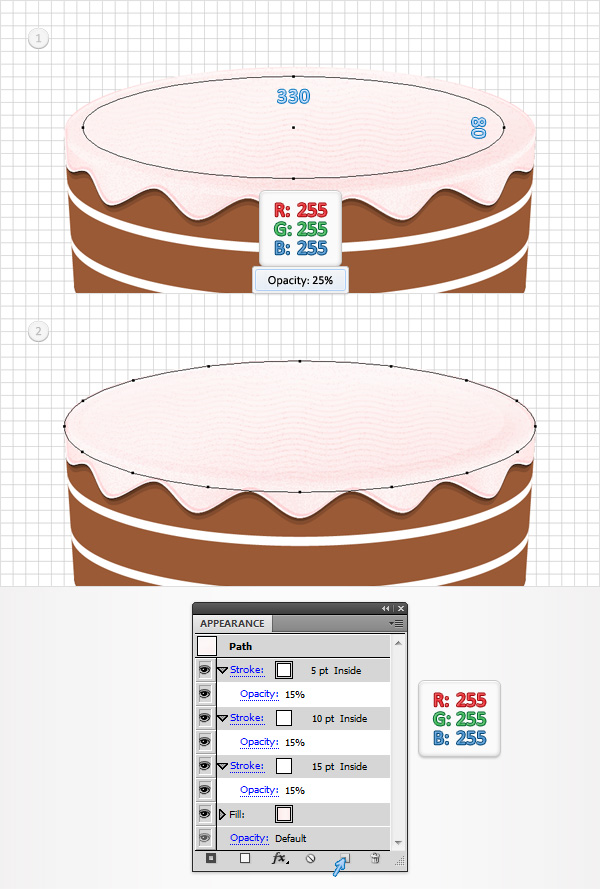Click the Appearance scrollbar down arrow

tap(398, 843)
